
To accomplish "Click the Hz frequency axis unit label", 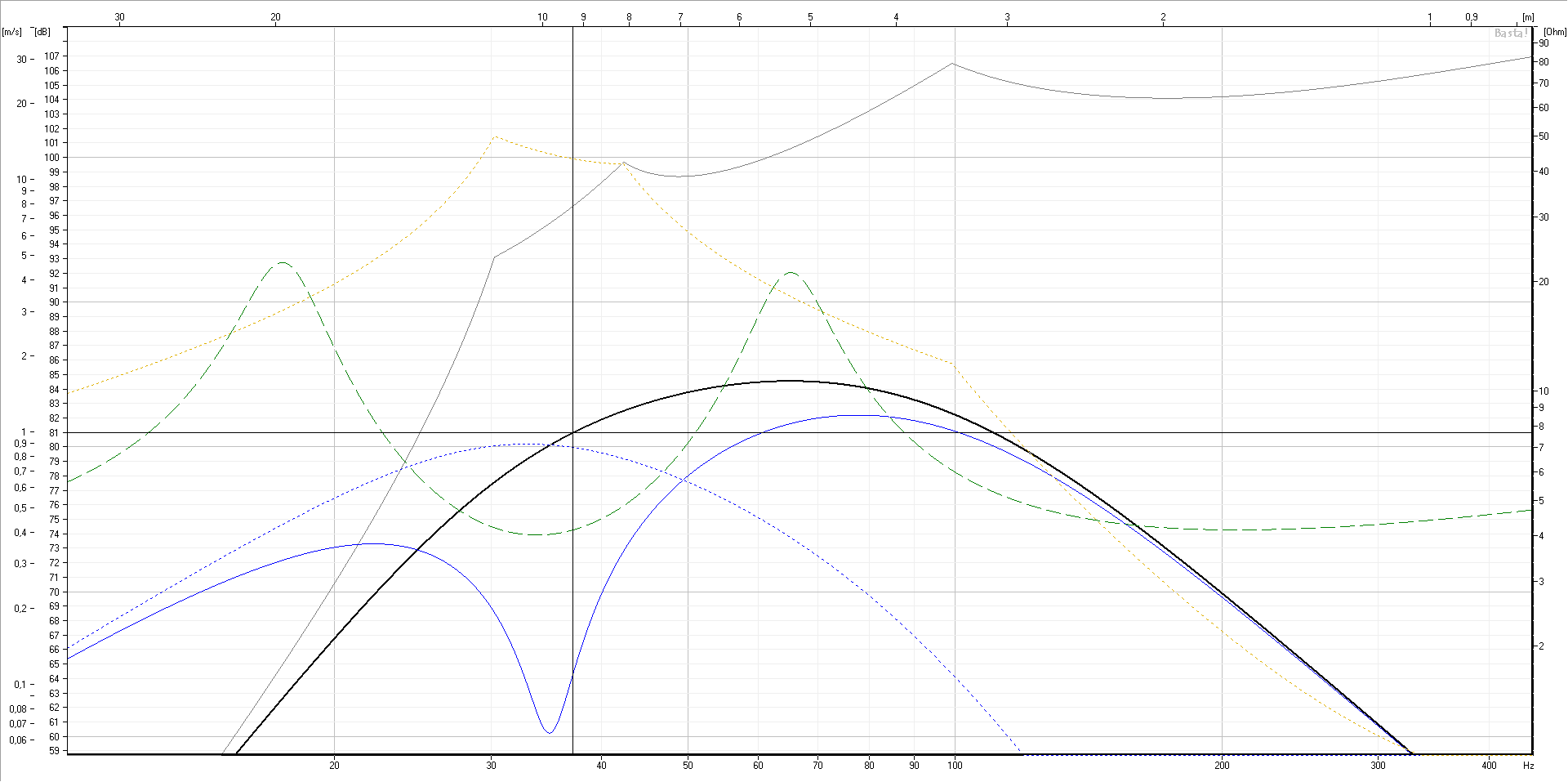I will pyautogui.click(x=1528, y=766).
